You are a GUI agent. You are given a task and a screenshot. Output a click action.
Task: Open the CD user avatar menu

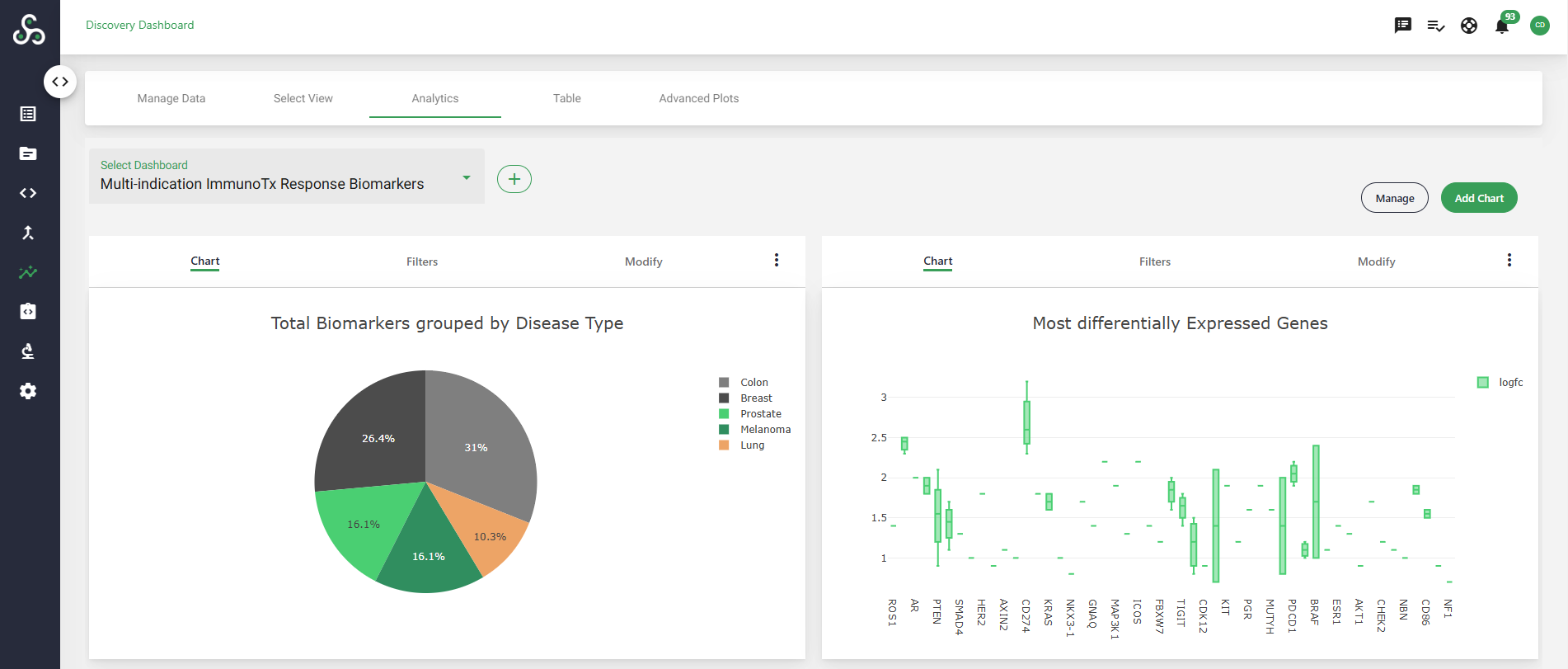[x=1540, y=26]
